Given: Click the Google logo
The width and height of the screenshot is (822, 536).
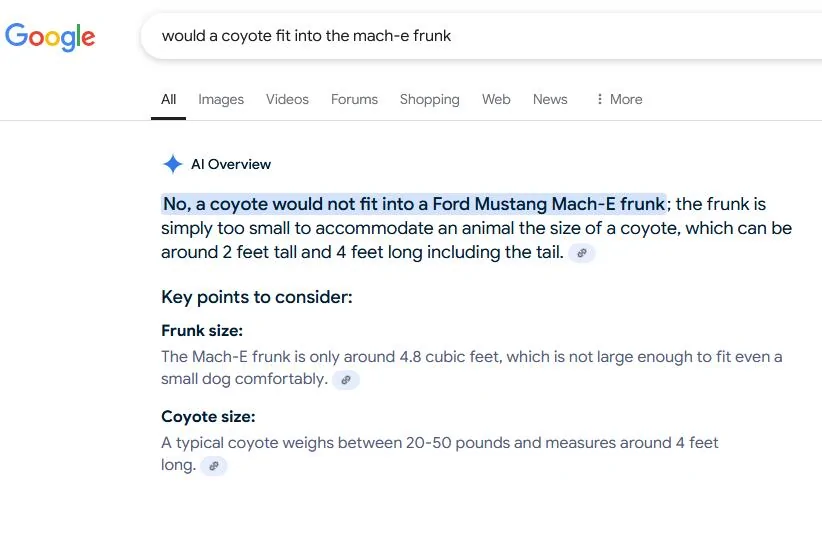Looking at the screenshot, I should pos(50,37).
